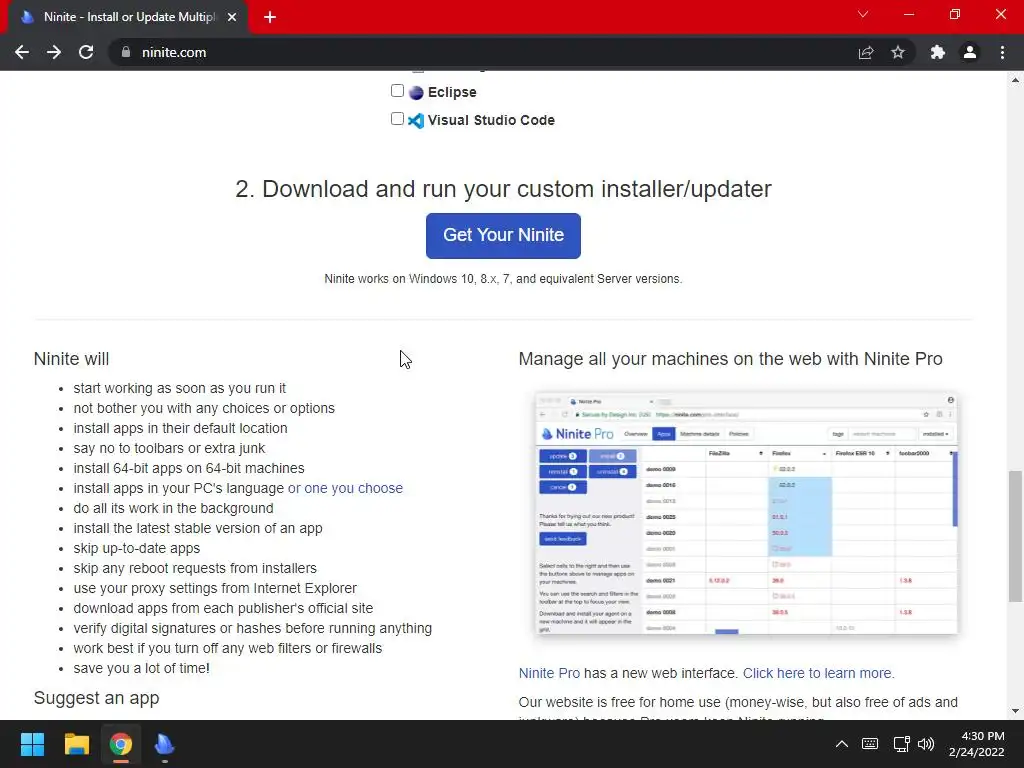Open File Explorer from the taskbar

pos(76,744)
